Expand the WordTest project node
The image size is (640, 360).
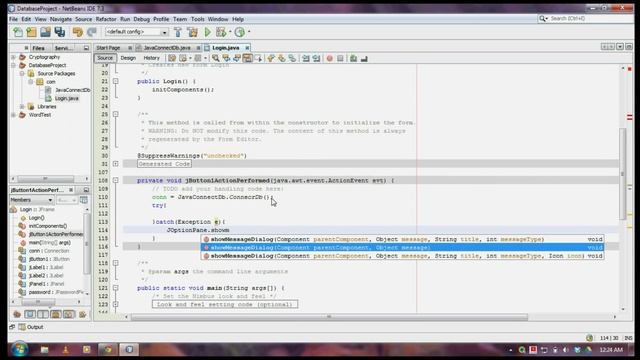(13, 115)
